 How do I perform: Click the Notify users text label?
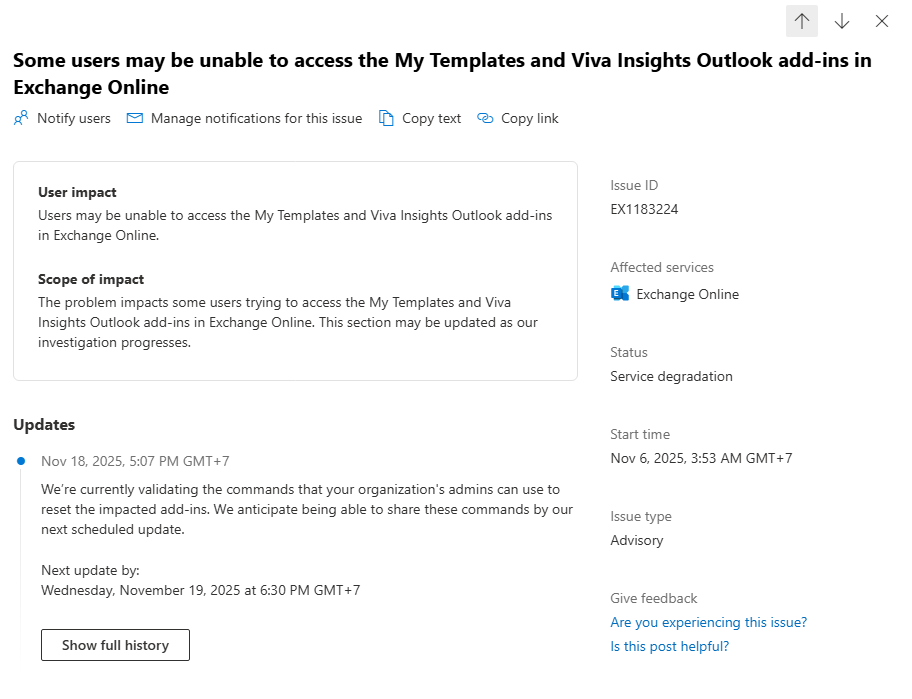pos(73,118)
